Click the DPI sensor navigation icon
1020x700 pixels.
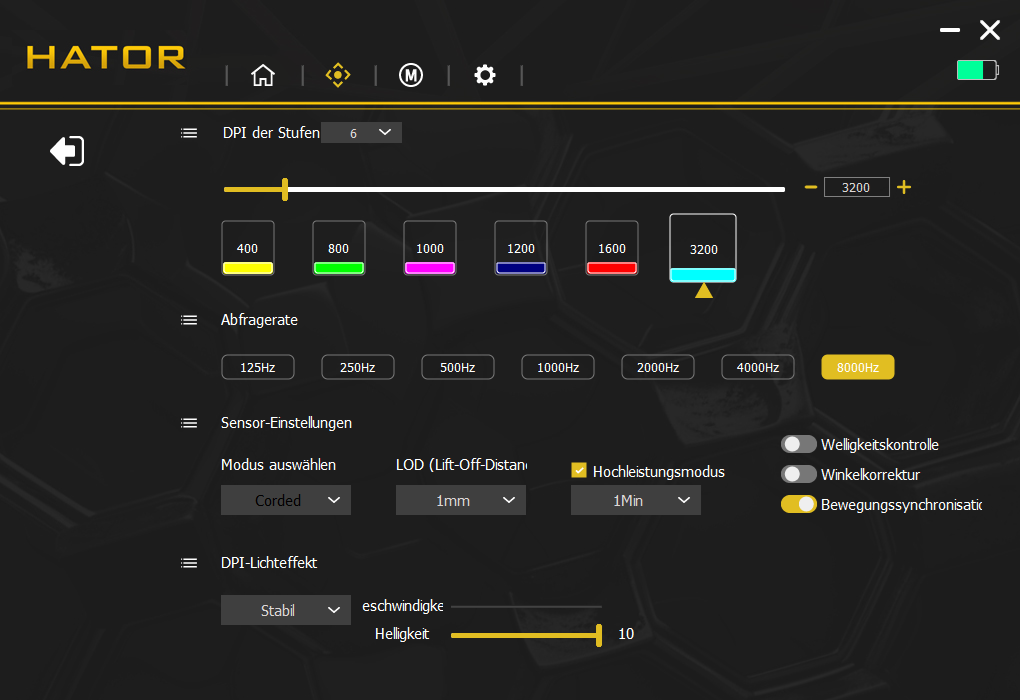[x=338, y=75]
